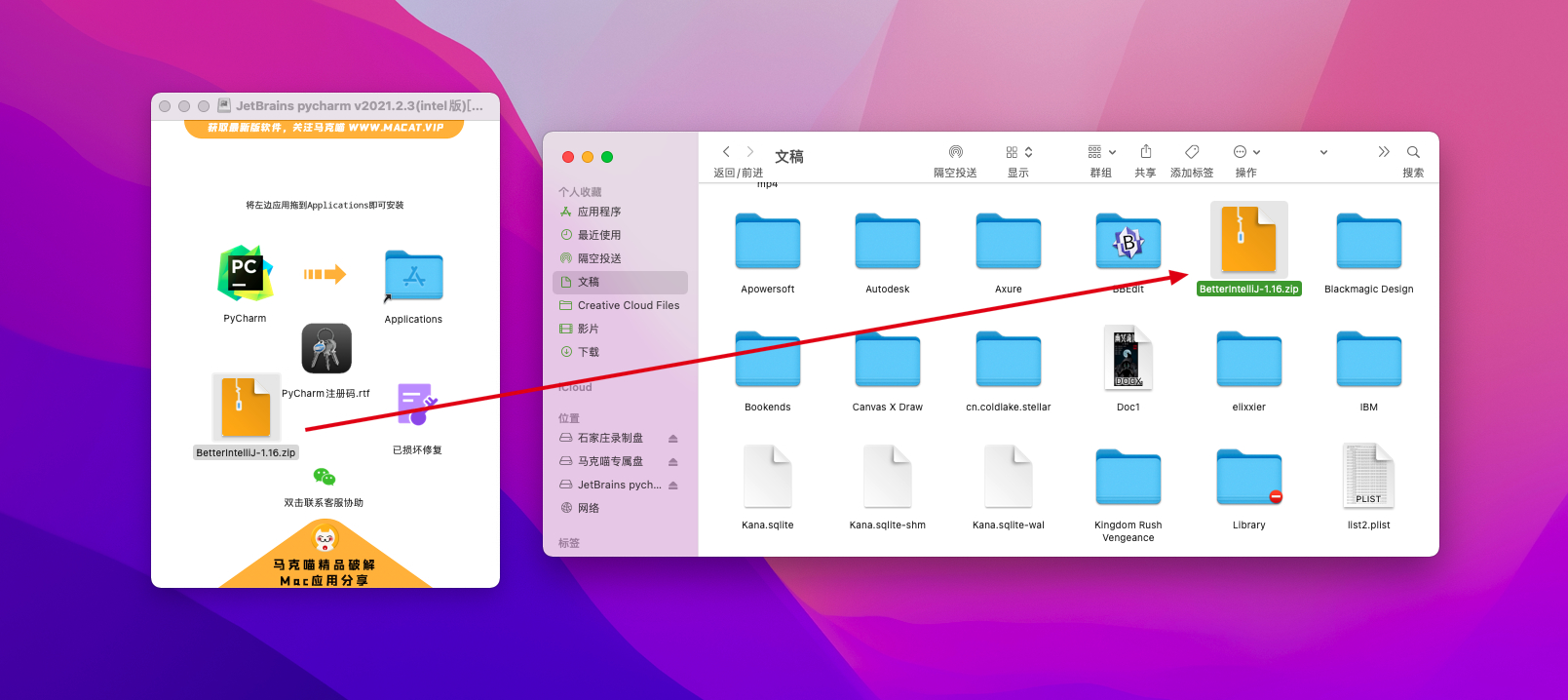Select the Kana.sqlite file

[x=768, y=476]
